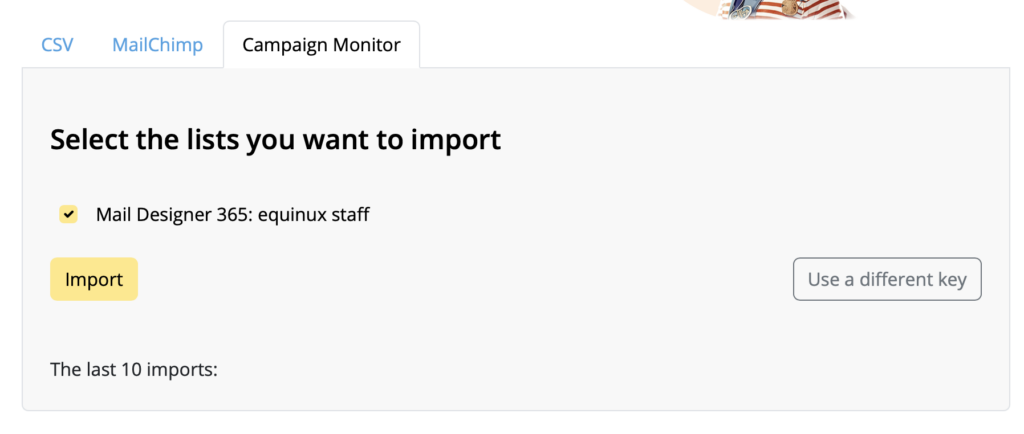This screenshot has width=1024, height=434.
Task: Click empty gray panel area below Import
Action: click(x=457, y=330)
